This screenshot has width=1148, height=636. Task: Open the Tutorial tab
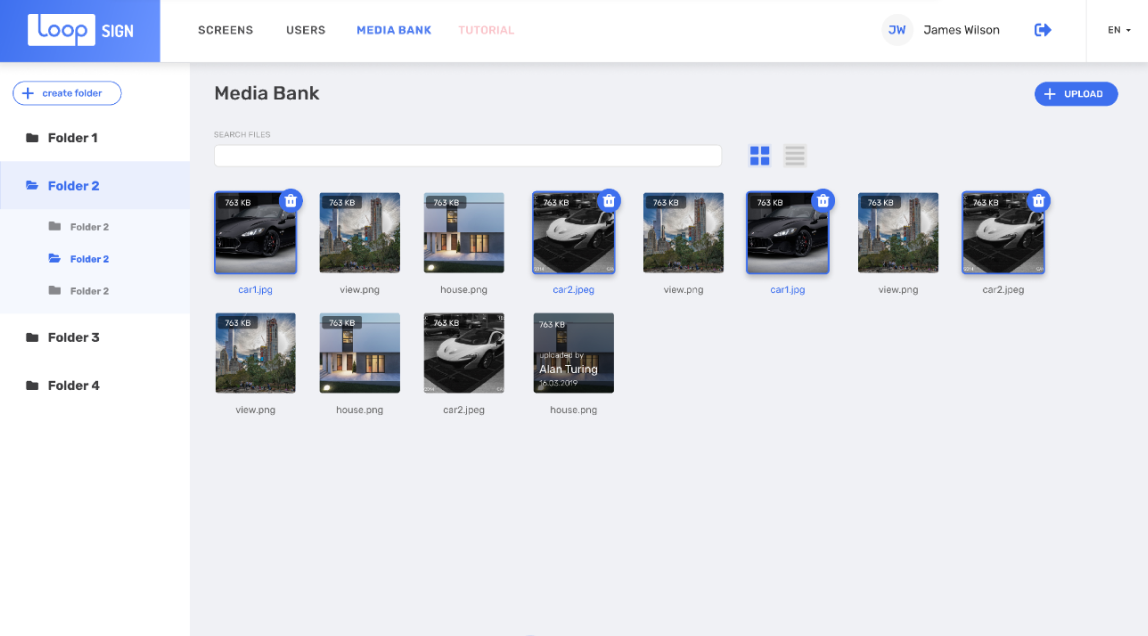pos(486,30)
